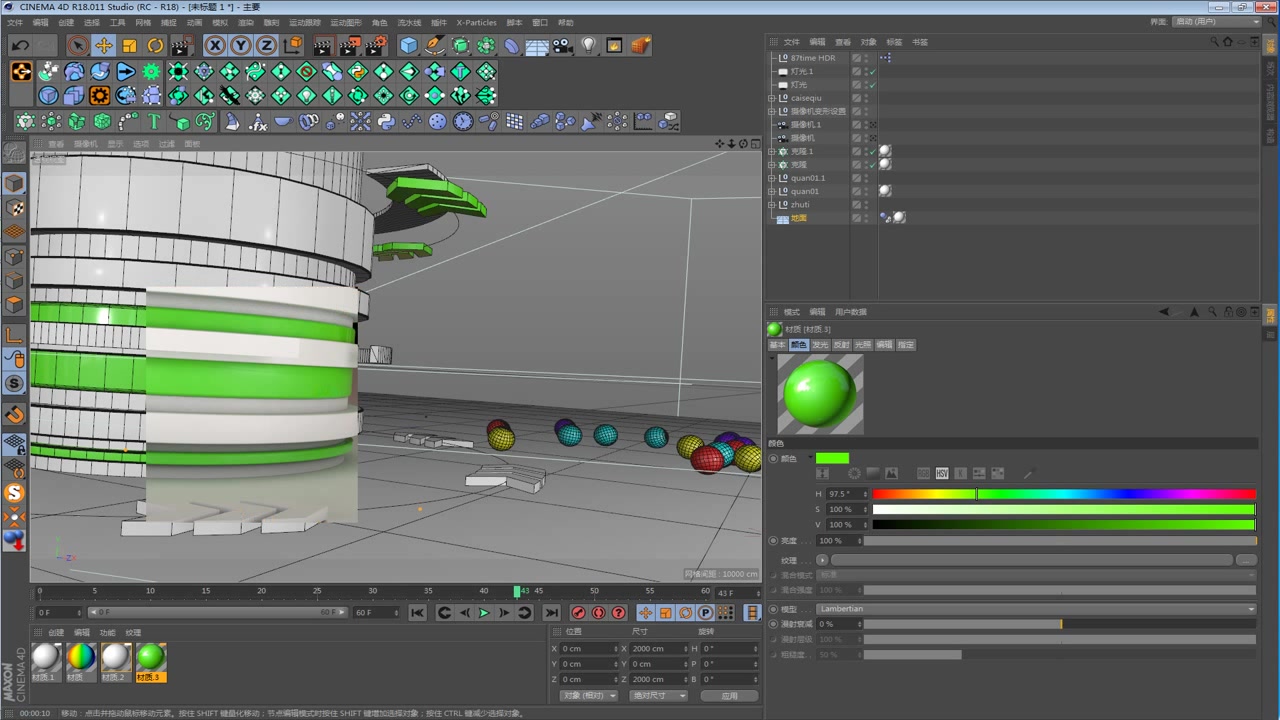Click search icon in Object Manager

pos(1214,42)
